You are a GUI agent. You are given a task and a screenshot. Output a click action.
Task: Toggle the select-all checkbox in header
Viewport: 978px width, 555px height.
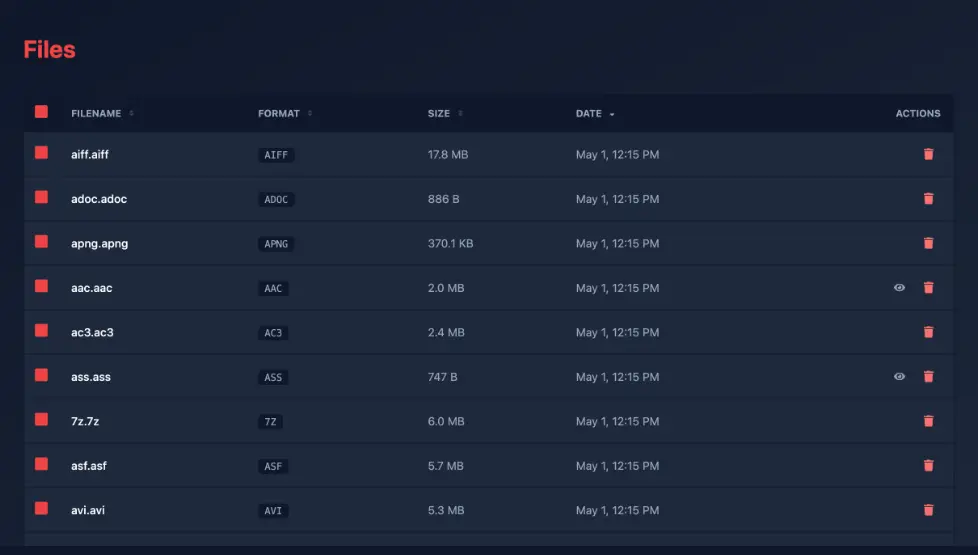41,112
